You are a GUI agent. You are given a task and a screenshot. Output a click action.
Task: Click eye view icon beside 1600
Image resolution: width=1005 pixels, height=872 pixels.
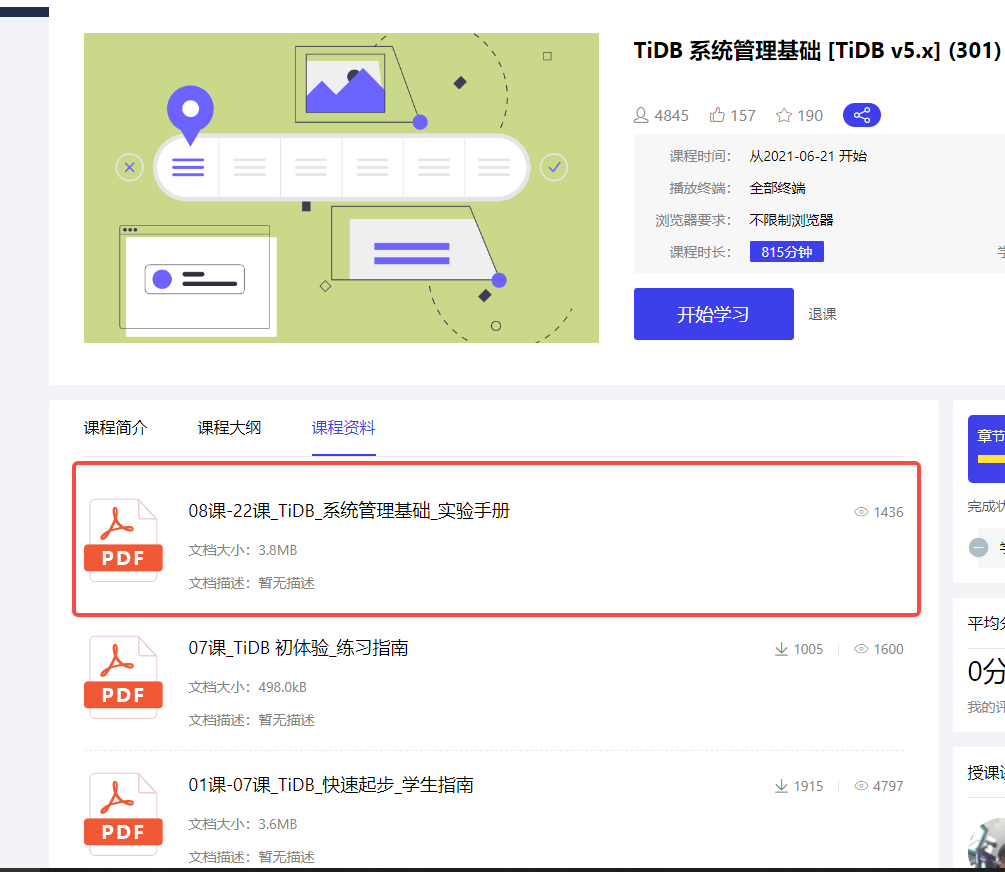coord(861,649)
